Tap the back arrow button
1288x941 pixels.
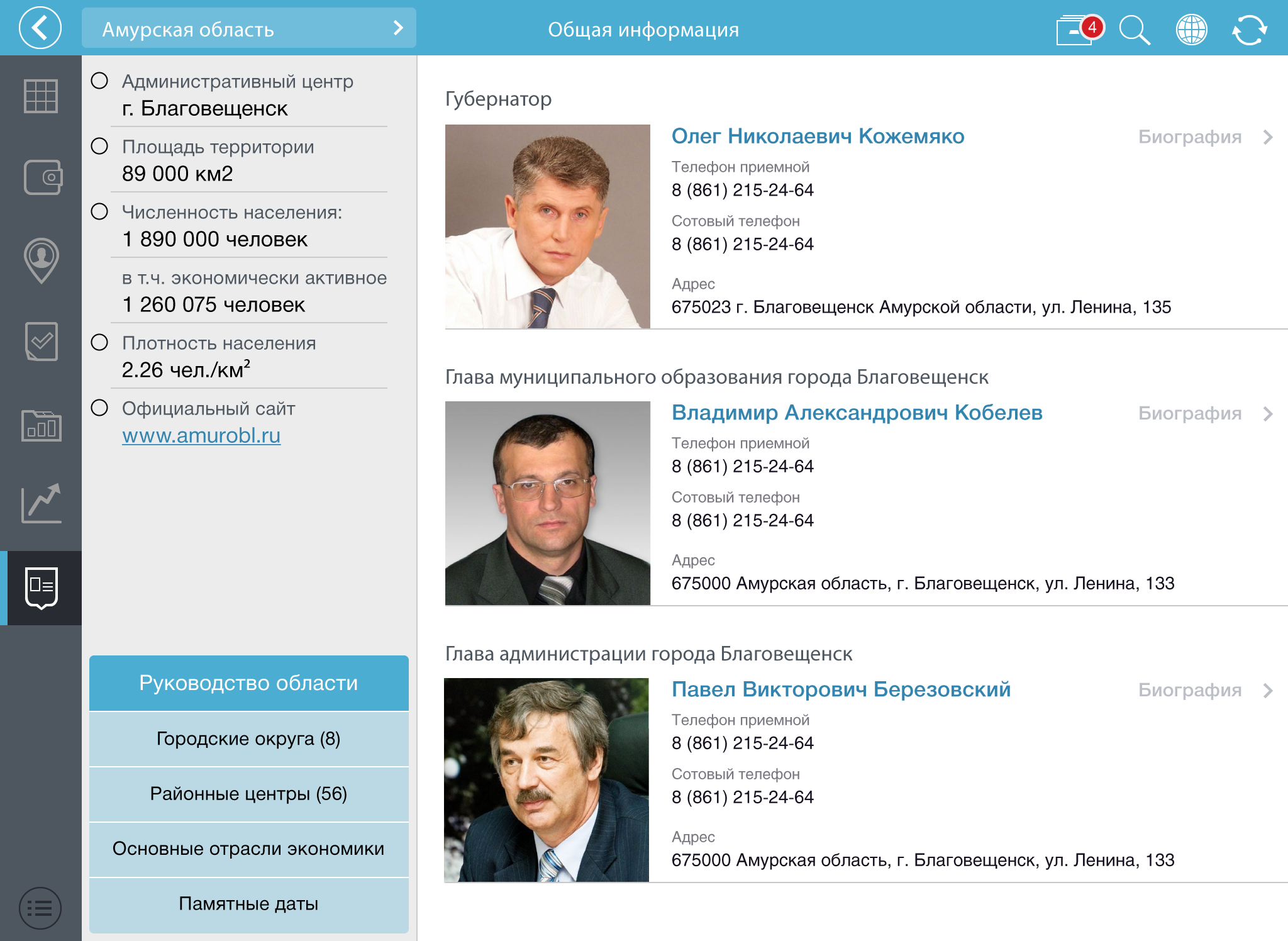(x=40, y=28)
